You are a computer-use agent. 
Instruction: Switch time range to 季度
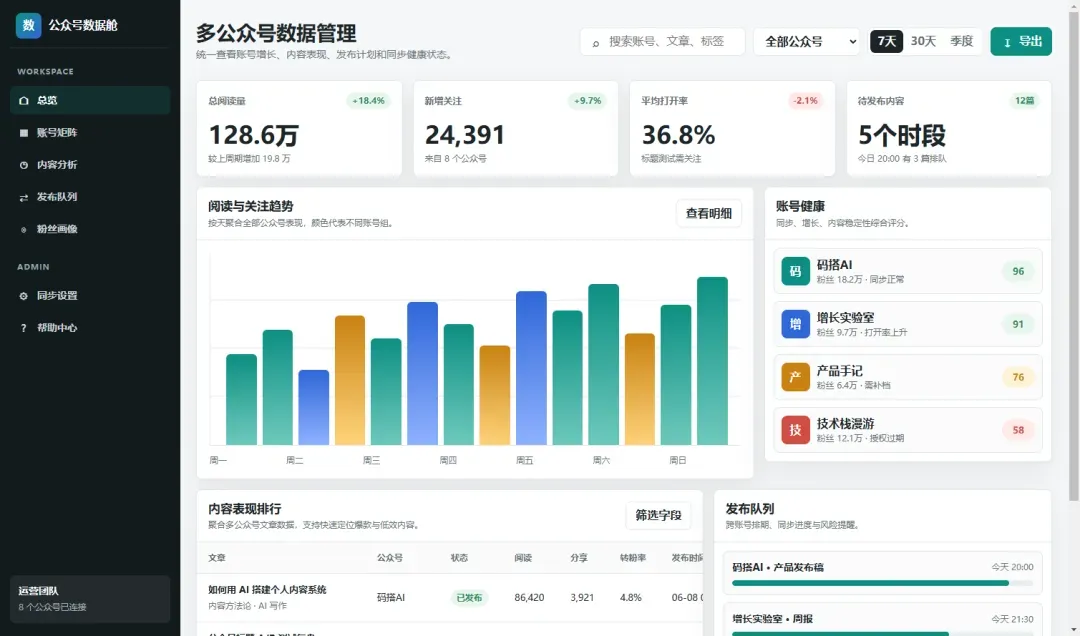coord(962,41)
